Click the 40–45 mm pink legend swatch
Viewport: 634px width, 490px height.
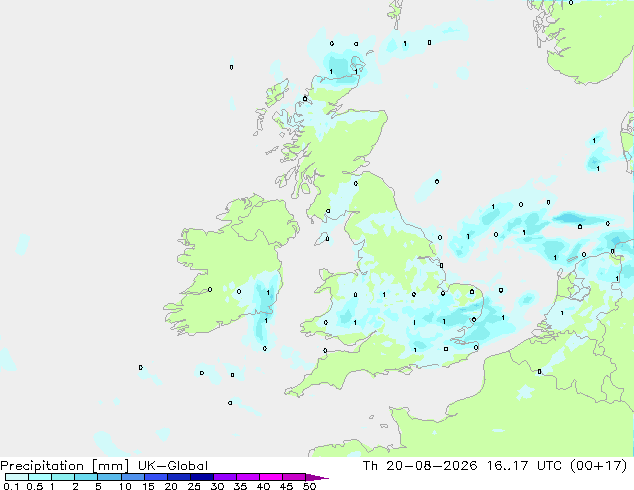pos(271,477)
